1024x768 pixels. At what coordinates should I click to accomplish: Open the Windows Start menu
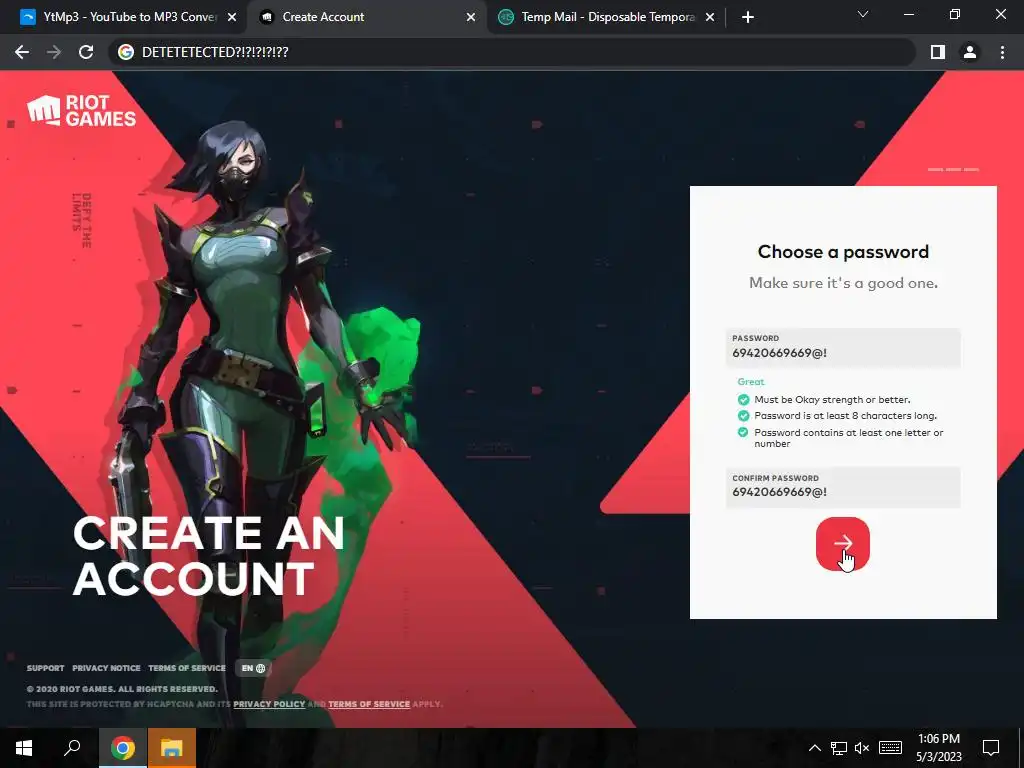pos(24,748)
